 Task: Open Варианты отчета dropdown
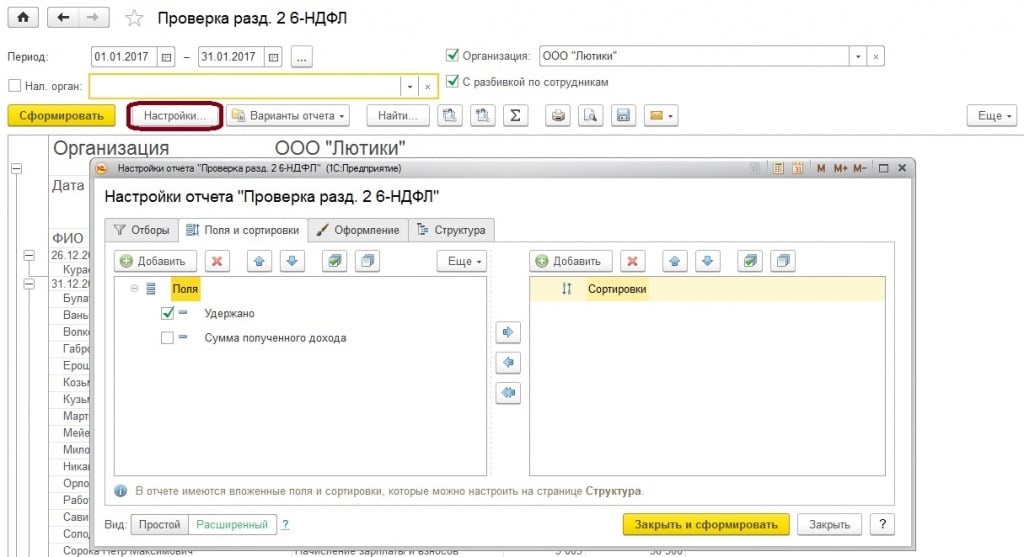[288, 116]
